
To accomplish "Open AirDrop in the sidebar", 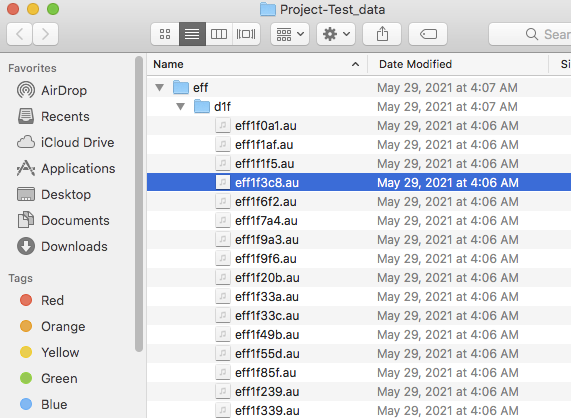I will 52,90.
